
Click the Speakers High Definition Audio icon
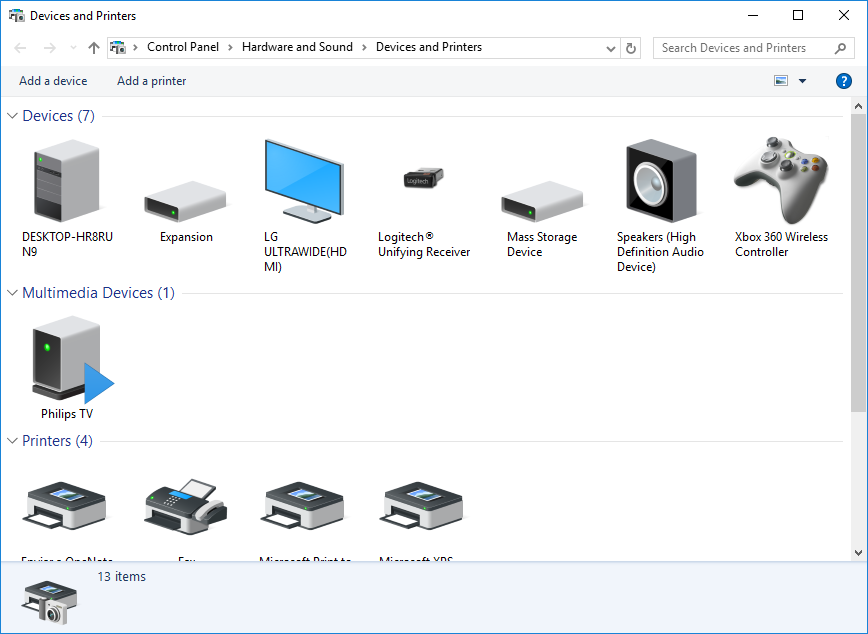[x=660, y=182]
